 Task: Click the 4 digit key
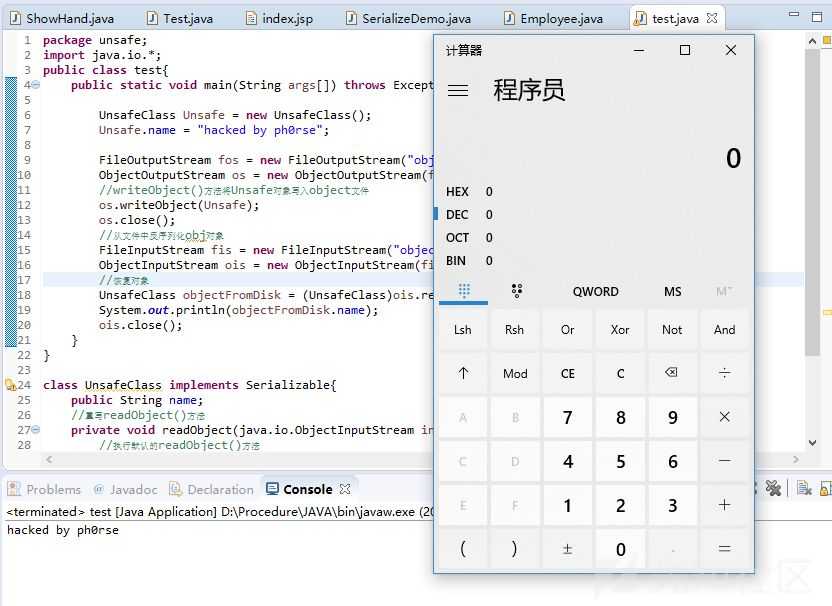point(567,461)
